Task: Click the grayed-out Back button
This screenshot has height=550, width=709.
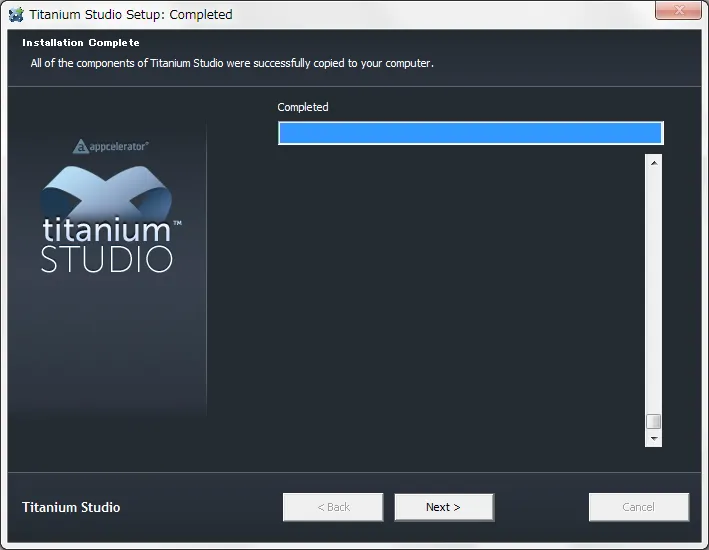Action: coord(333,507)
